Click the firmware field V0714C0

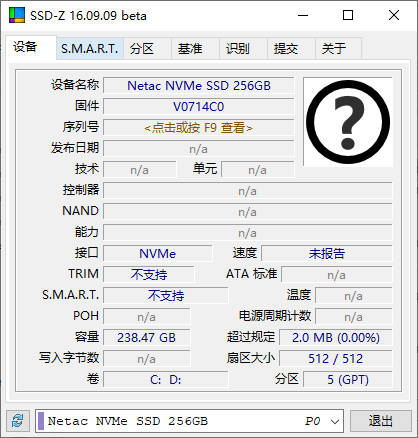click(198, 107)
